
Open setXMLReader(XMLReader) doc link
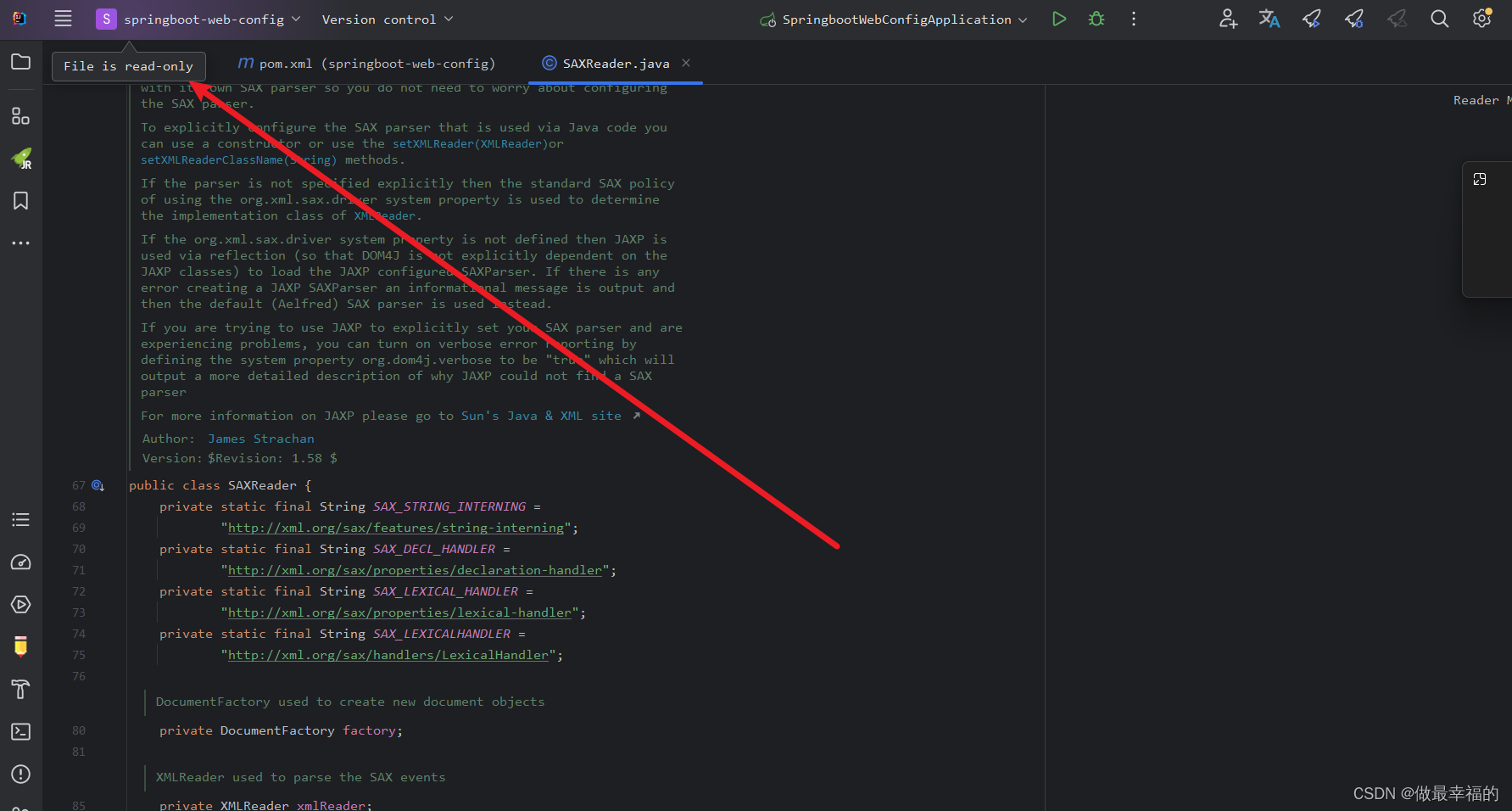(470, 143)
